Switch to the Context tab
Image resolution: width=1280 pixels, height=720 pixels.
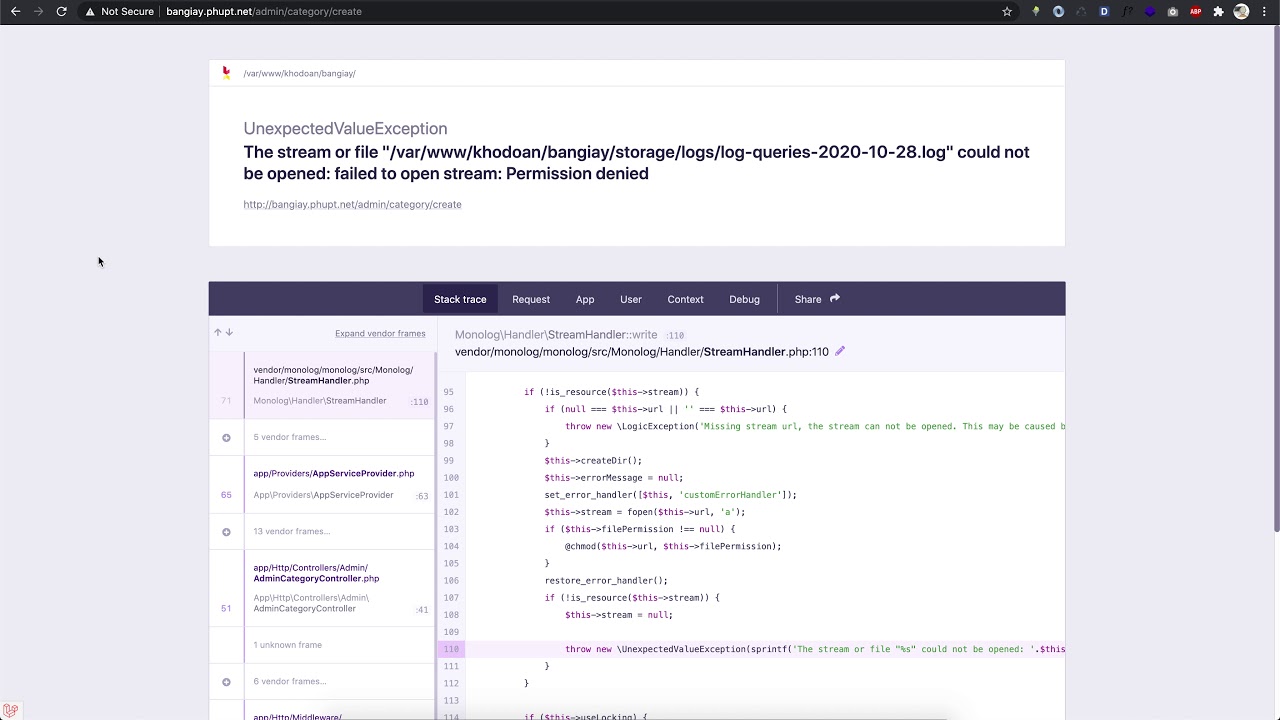(685, 299)
